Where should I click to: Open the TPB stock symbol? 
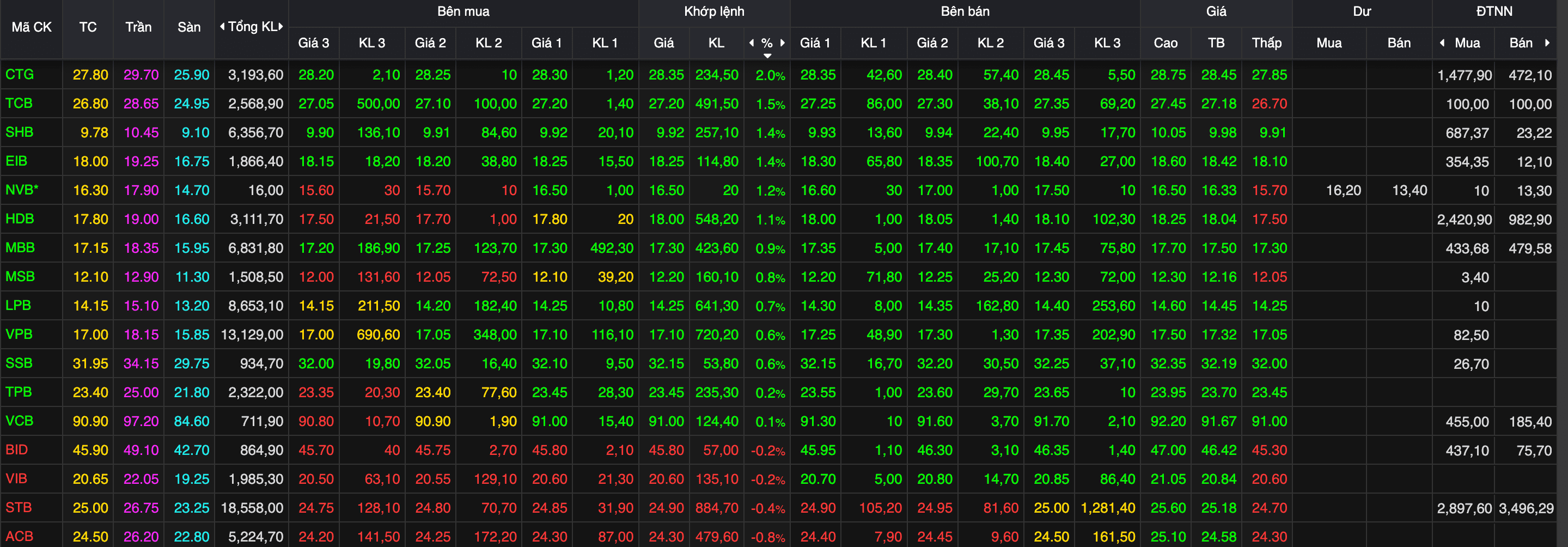pyautogui.click(x=19, y=392)
